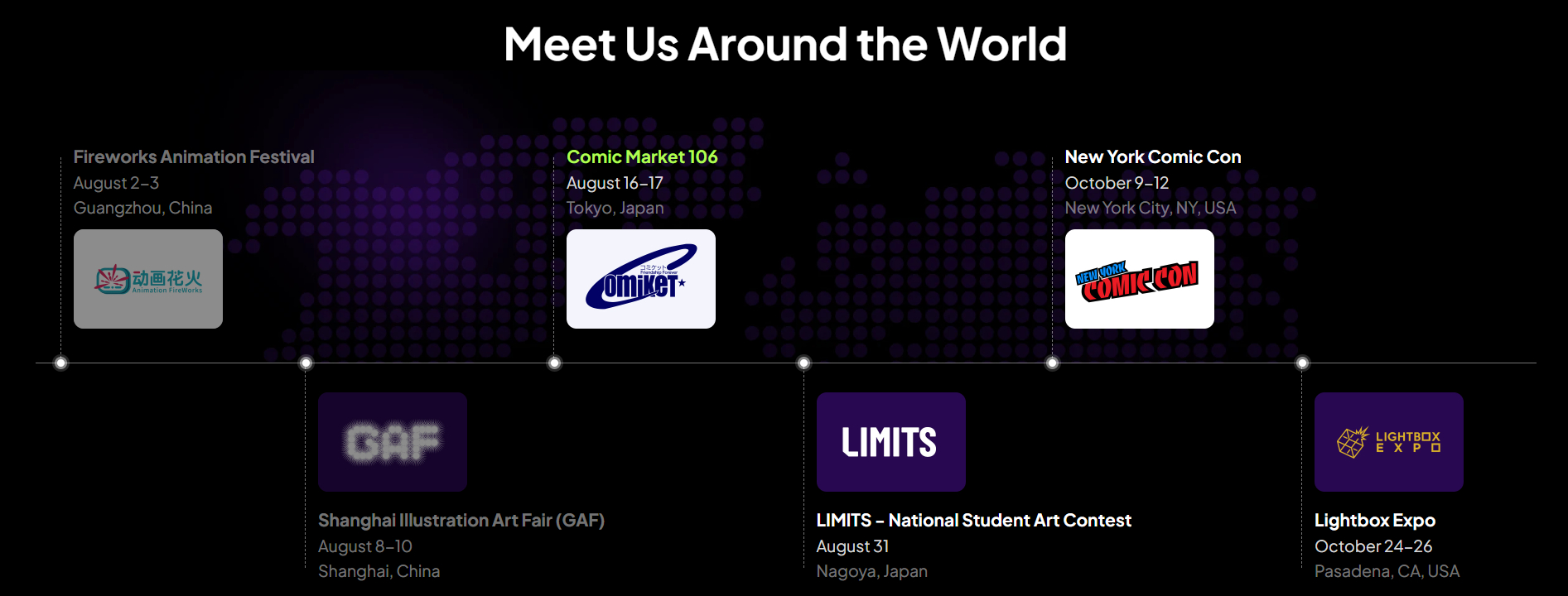The height and width of the screenshot is (596, 1568).
Task: Click the 'Pasadena, CA, USA' location text
Action: [x=1387, y=571]
